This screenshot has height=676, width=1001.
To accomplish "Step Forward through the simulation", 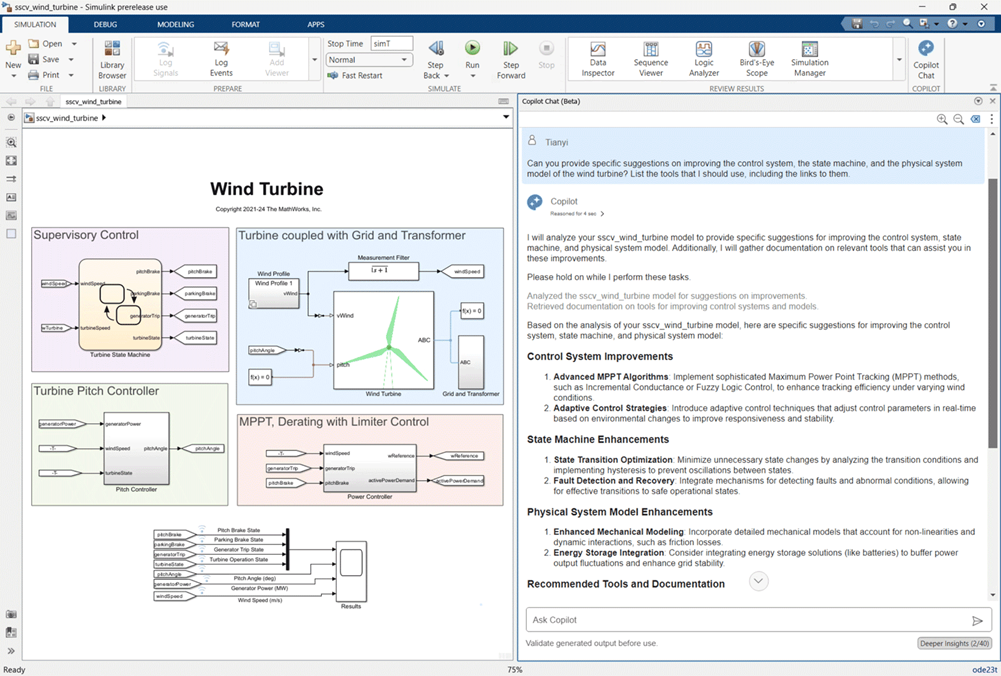I will [x=510, y=57].
